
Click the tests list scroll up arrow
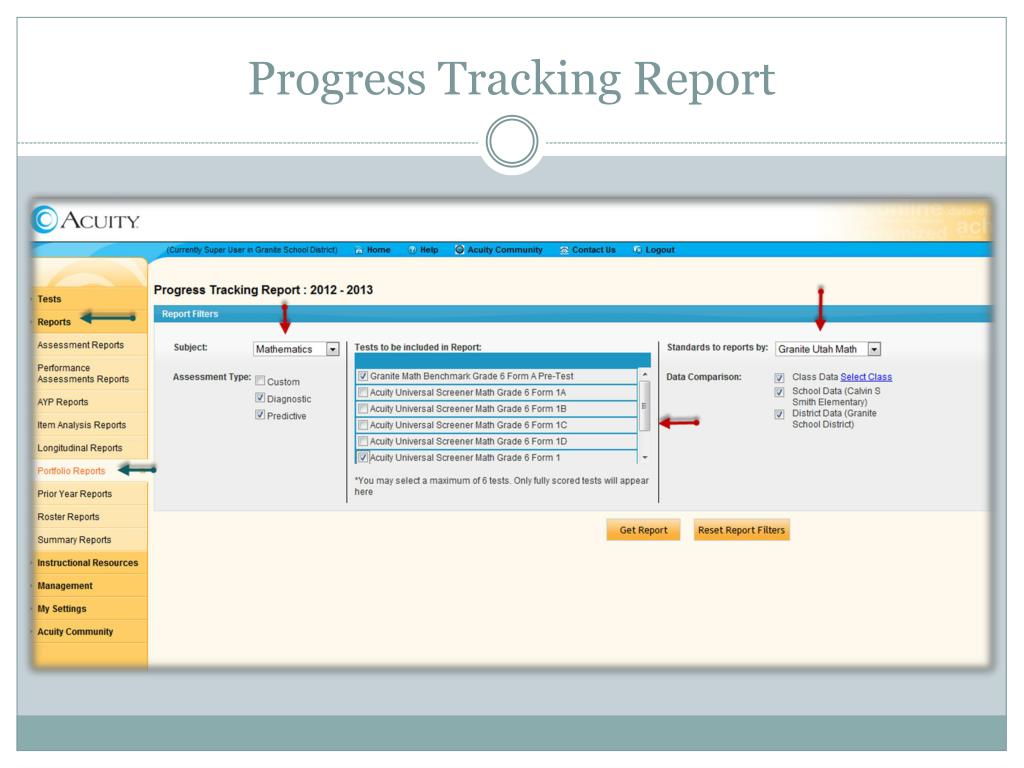645,374
